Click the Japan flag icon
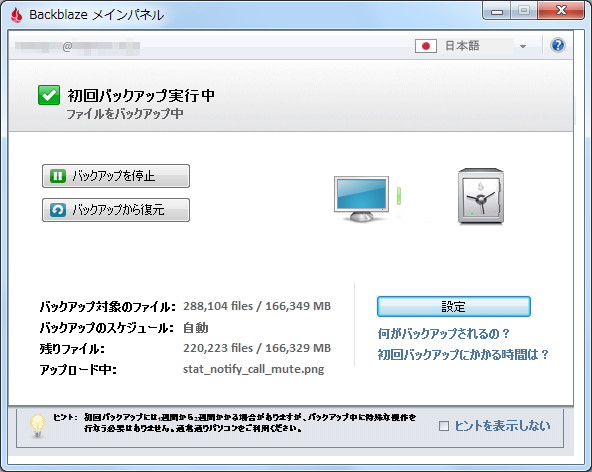This screenshot has height=472, width=592. tap(426, 46)
